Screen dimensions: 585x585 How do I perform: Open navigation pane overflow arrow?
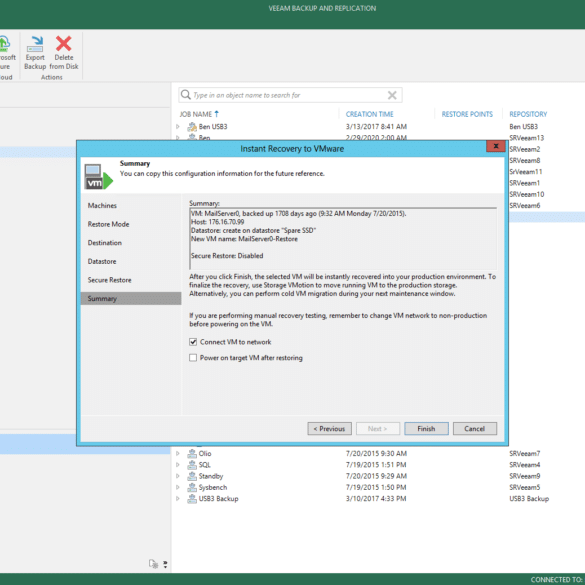coord(165,564)
